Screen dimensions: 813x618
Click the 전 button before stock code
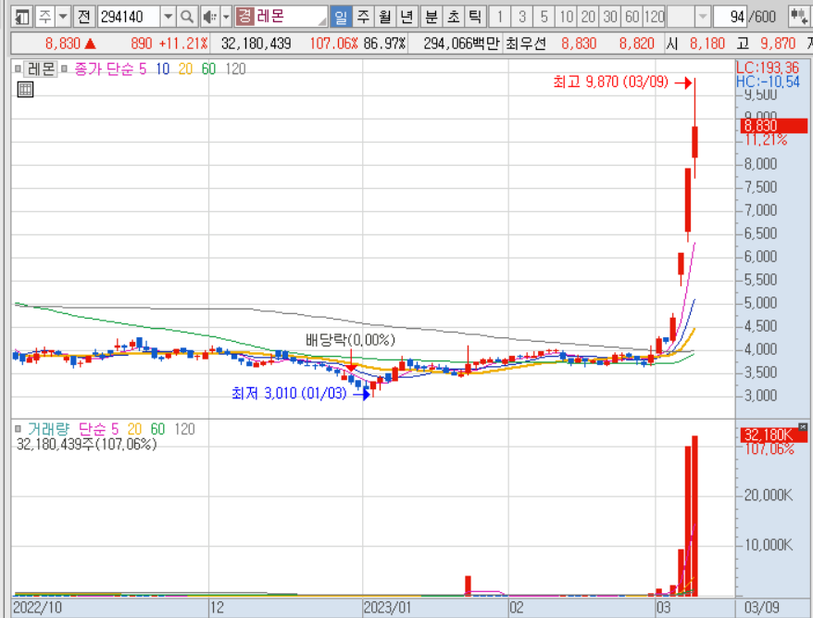[x=84, y=17]
